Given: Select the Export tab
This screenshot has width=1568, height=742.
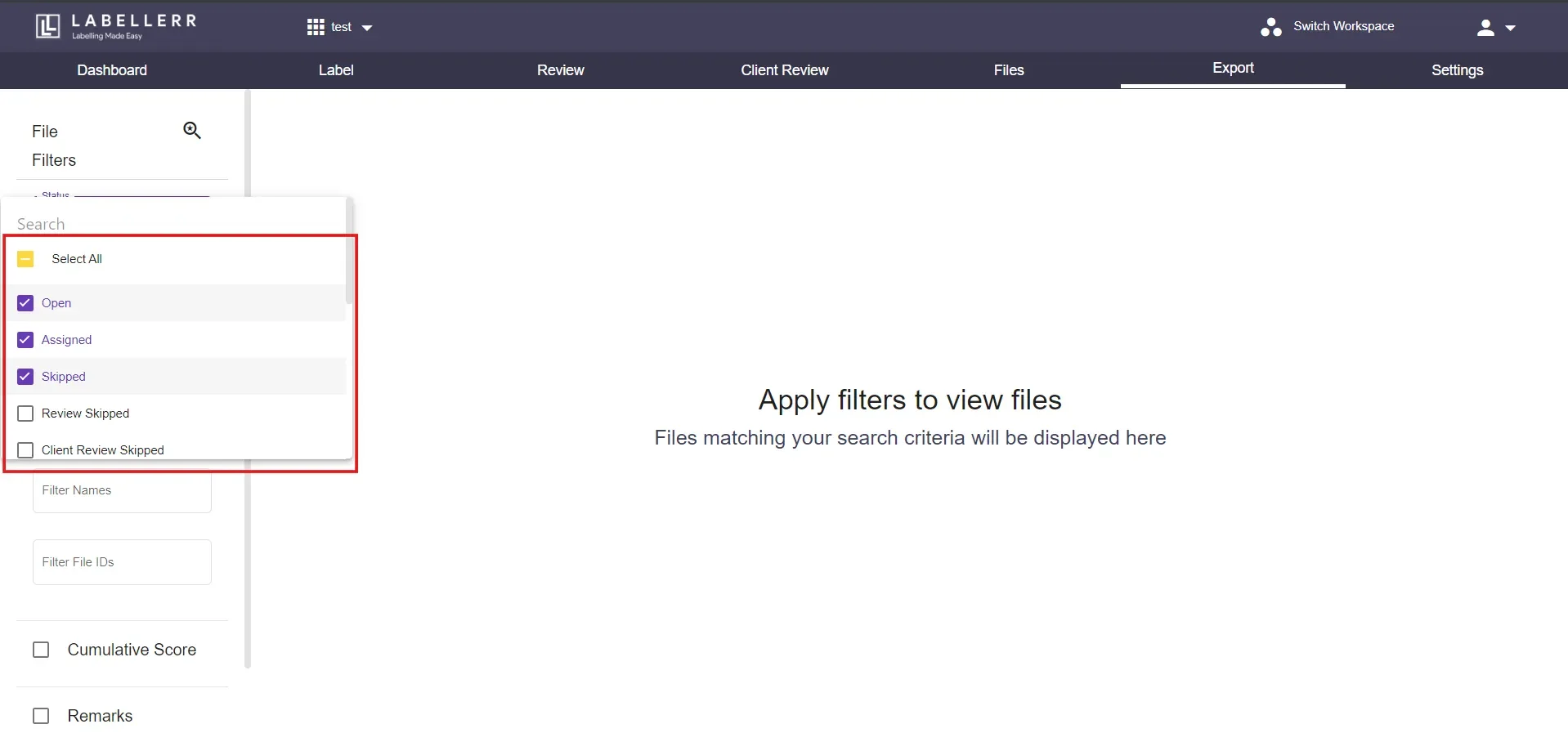Looking at the screenshot, I should coord(1233,69).
